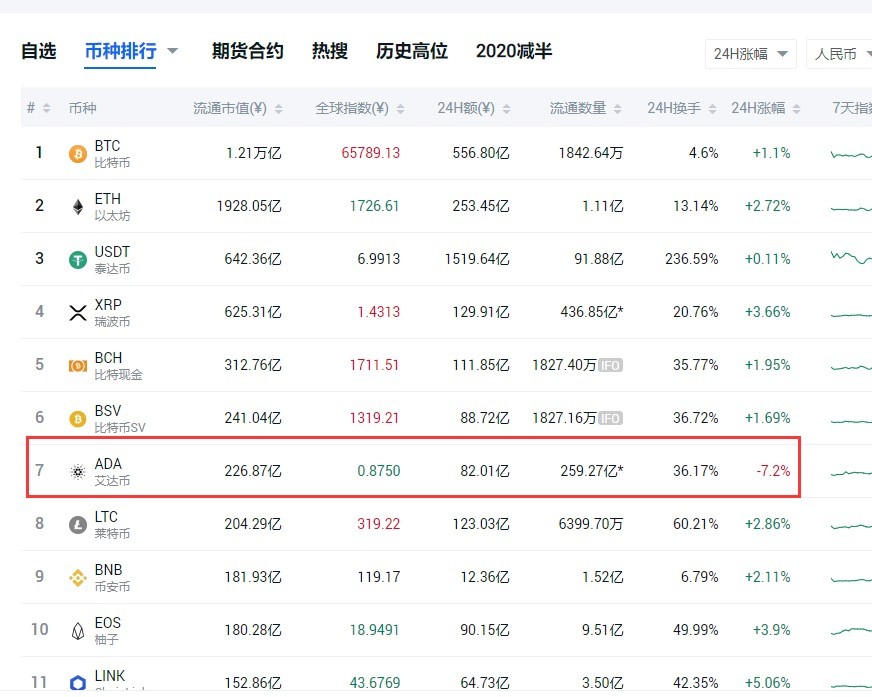Viewport: 872px width, 697px height.
Task: Click the ETH Ethereum coin icon
Action: (75, 206)
